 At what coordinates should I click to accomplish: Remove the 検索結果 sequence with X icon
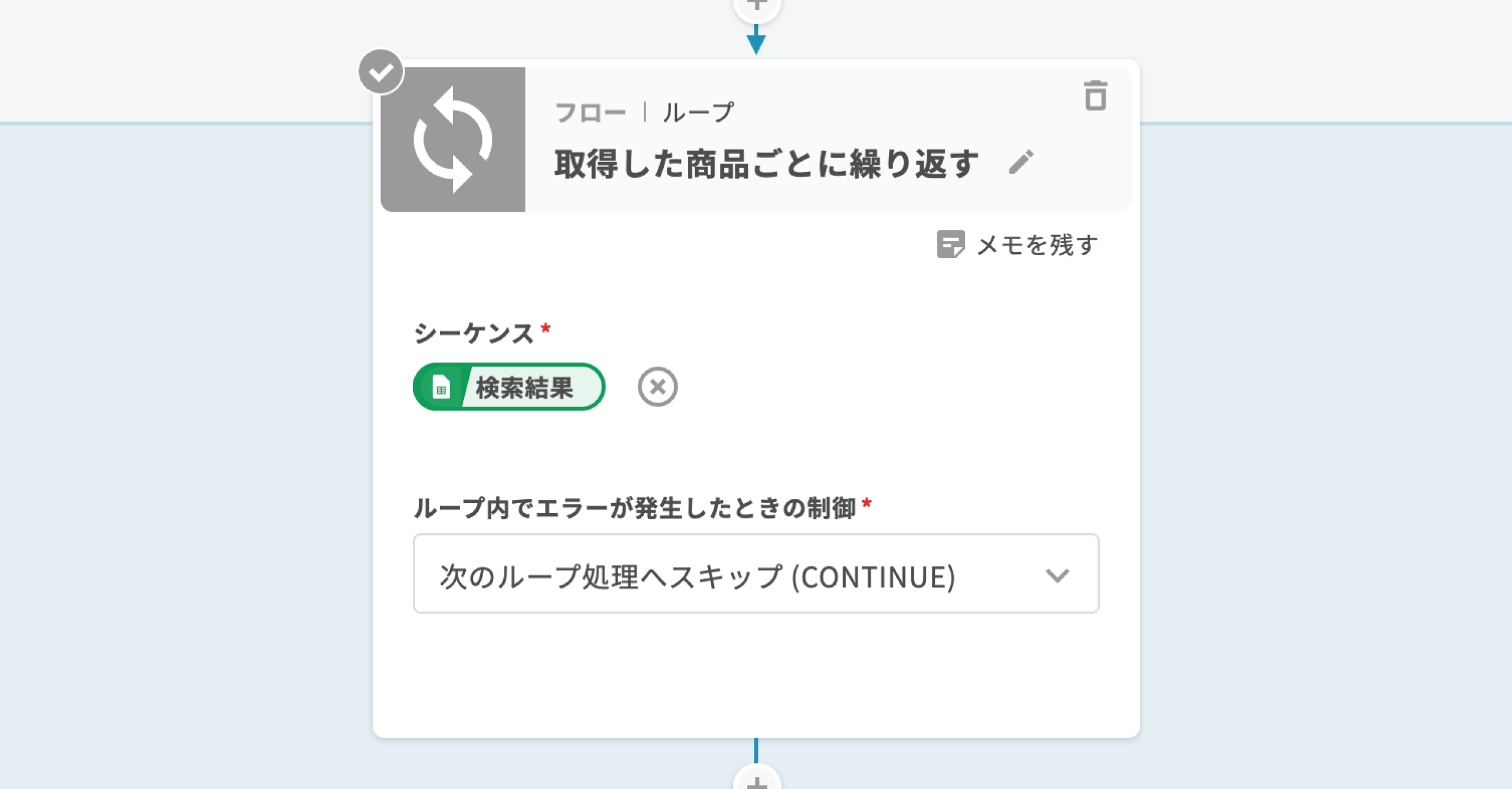pos(657,387)
